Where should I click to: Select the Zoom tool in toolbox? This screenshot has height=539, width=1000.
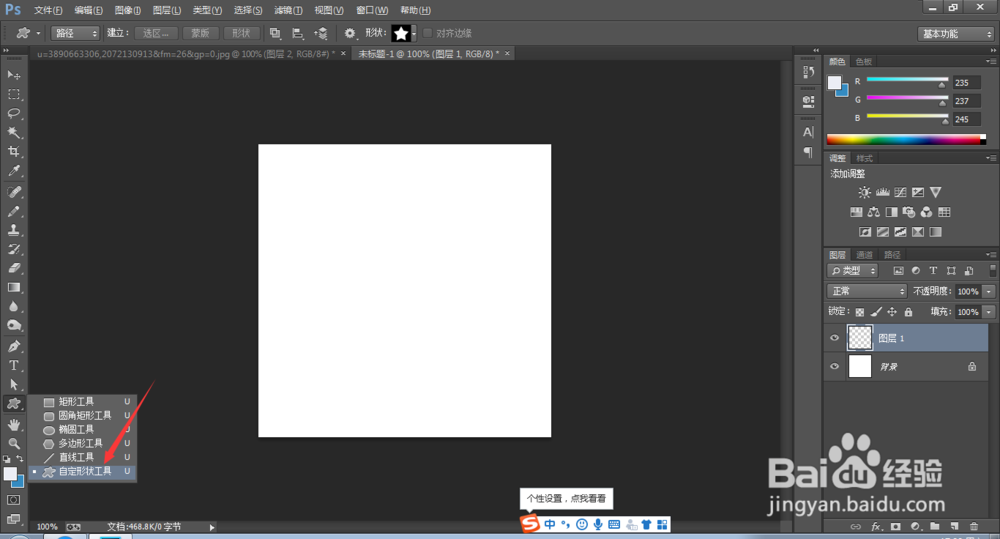[13, 443]
